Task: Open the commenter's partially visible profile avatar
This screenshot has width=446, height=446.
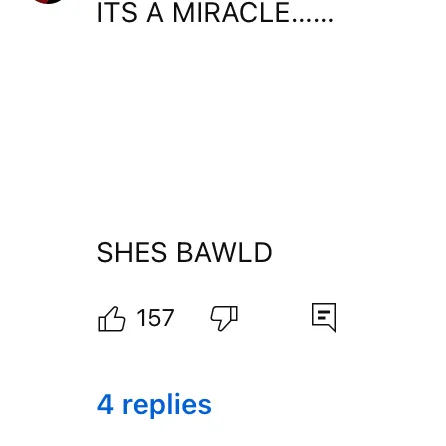Action: pyautogui.click(x=49, y=1)
